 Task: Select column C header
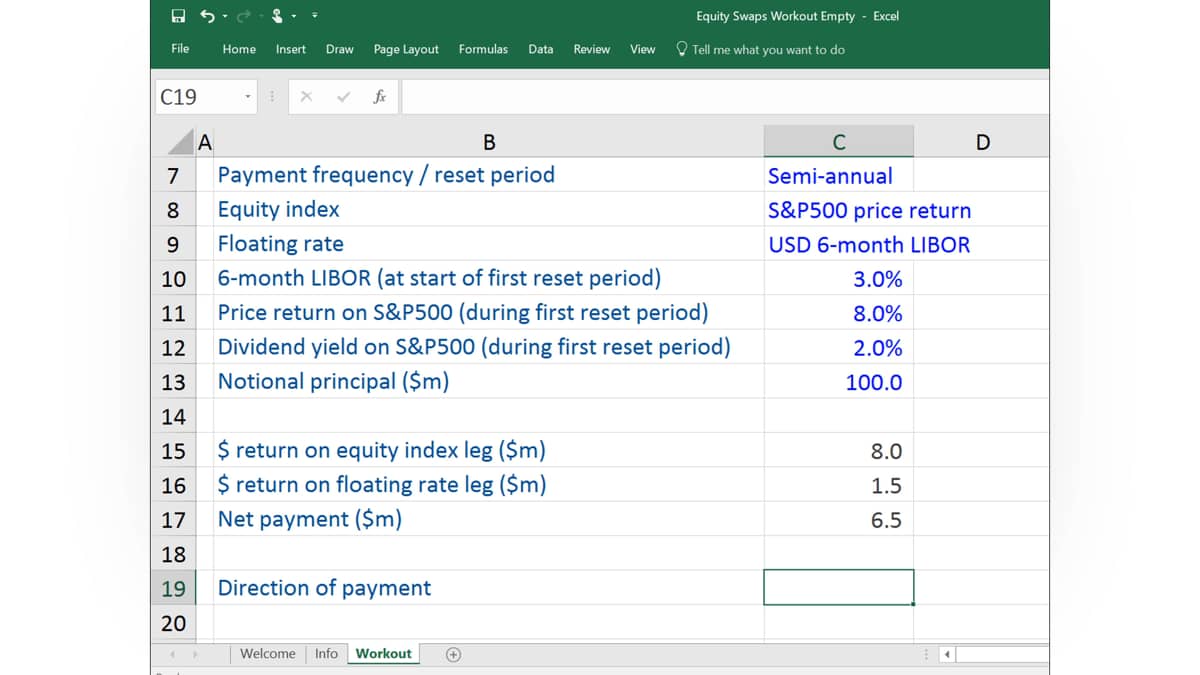(838, 141)
